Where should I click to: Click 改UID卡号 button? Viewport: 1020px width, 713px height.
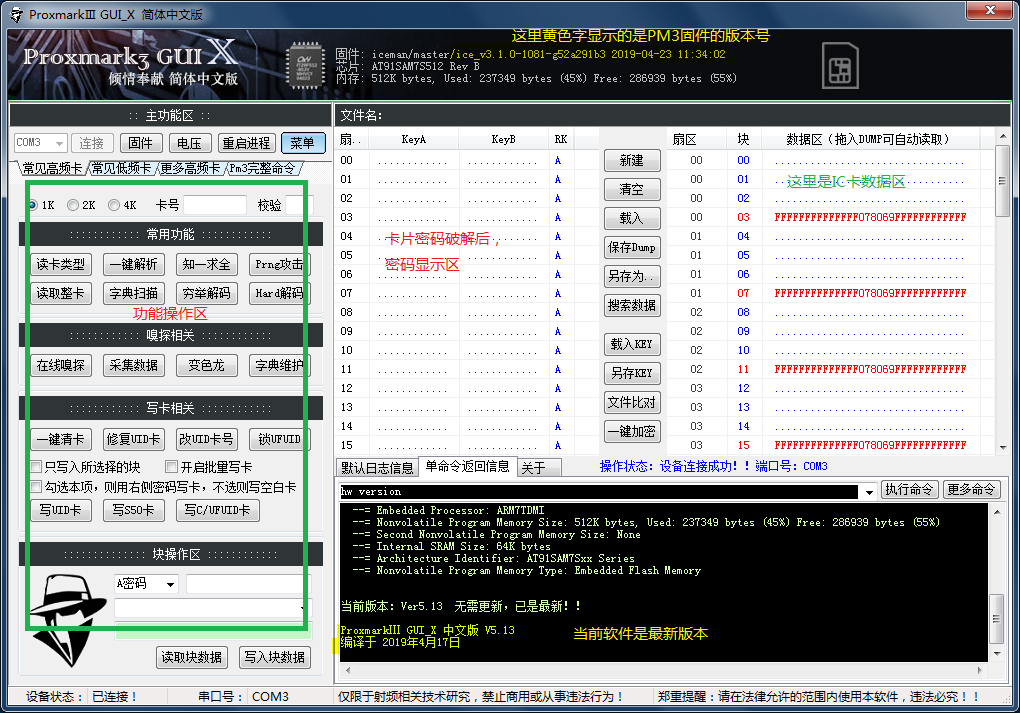tap(206, 439)
